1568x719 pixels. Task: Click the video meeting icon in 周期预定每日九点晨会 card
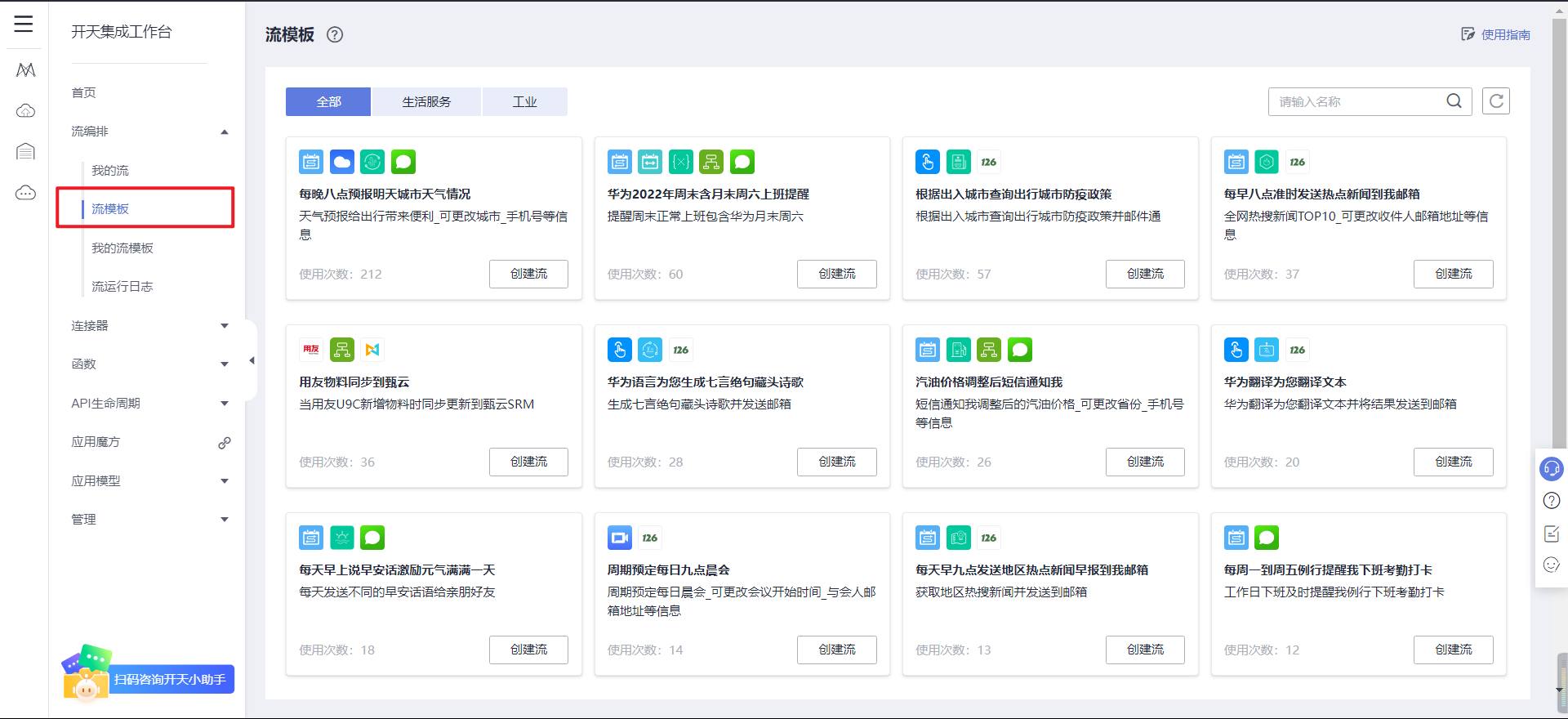[620, 538]
